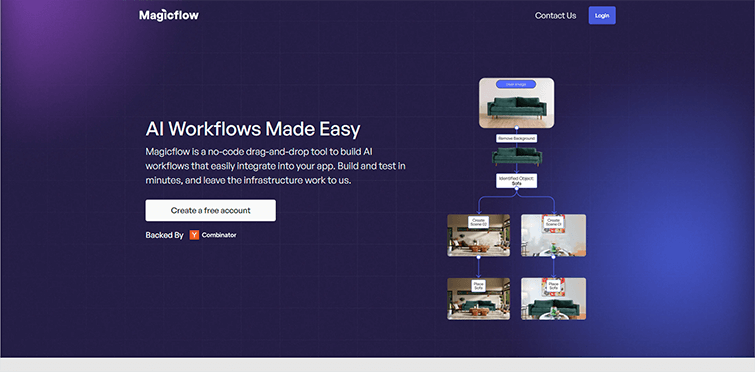
Task: Click the Remove Background node label
Action: click(516, 138)
